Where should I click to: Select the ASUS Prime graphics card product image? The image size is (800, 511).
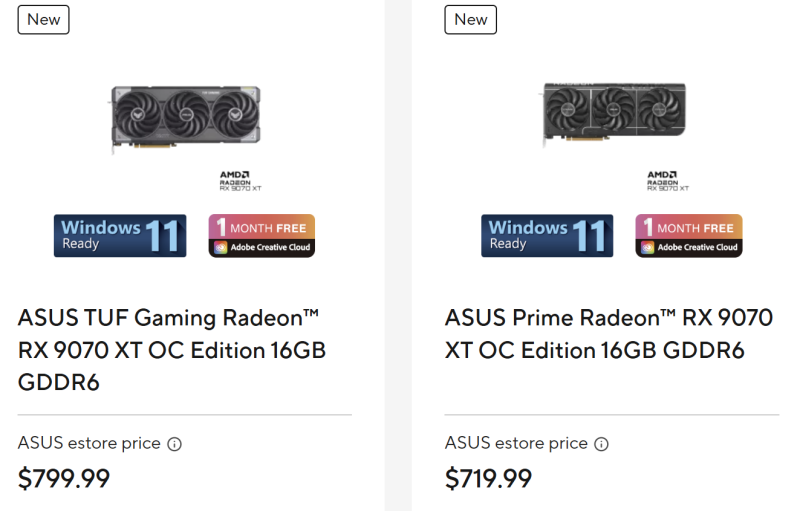click(615, 111)
